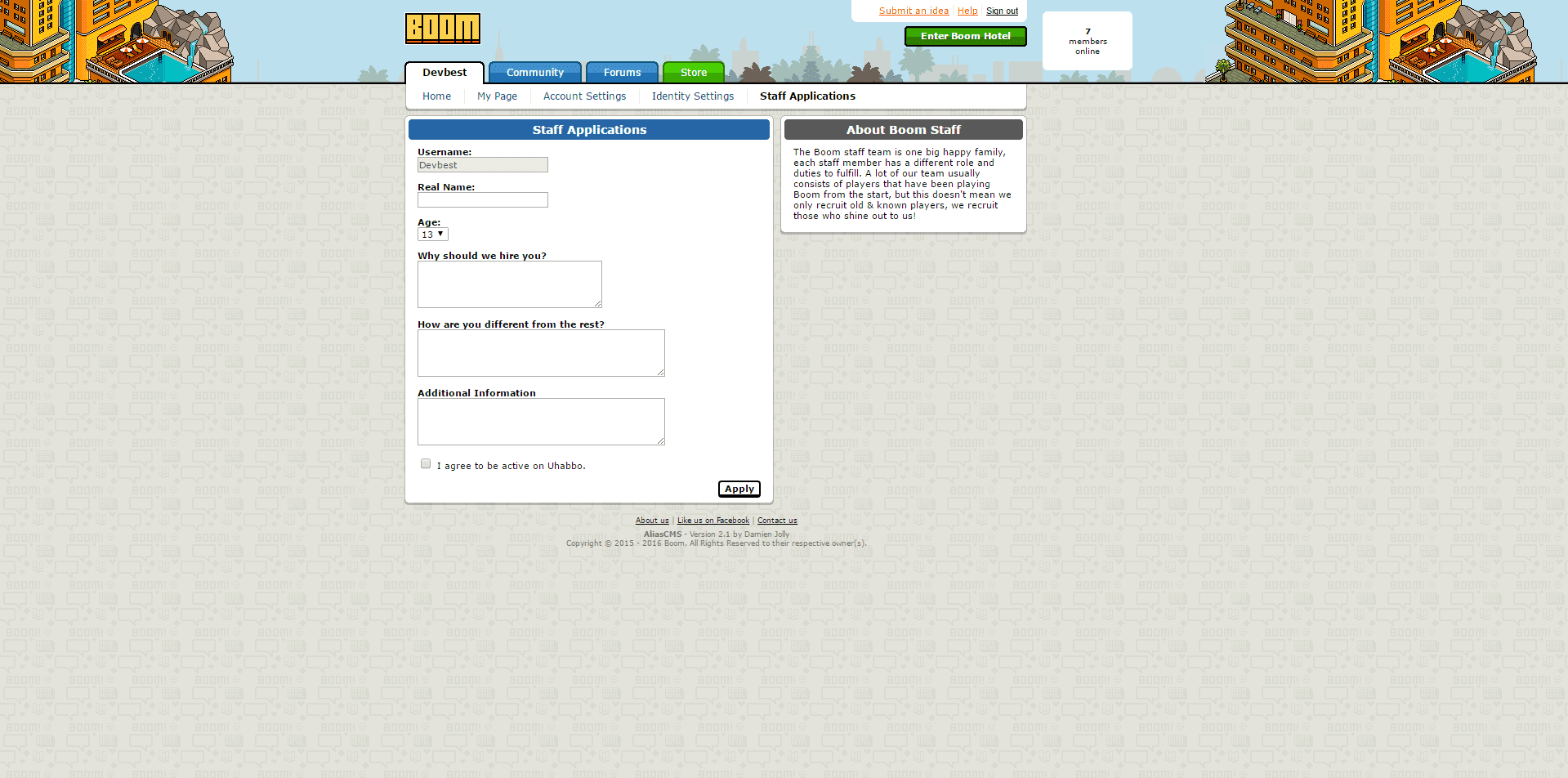Click Like us on Facebook link
1568x778 pixels.
[713, 521]
